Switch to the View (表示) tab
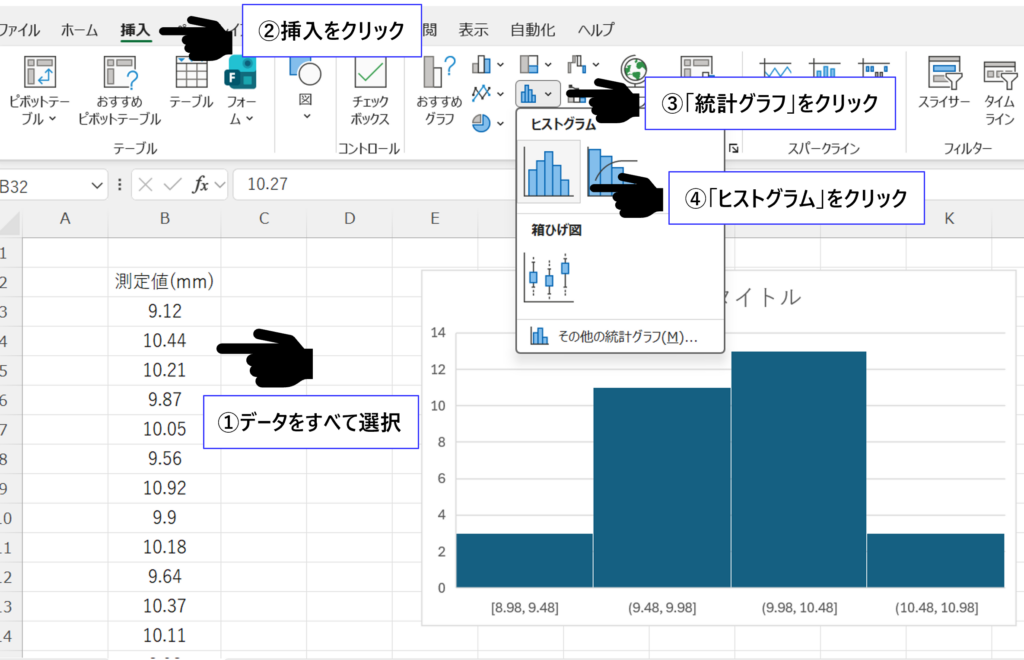1024x660 pixels. click(x=473, y=30)
